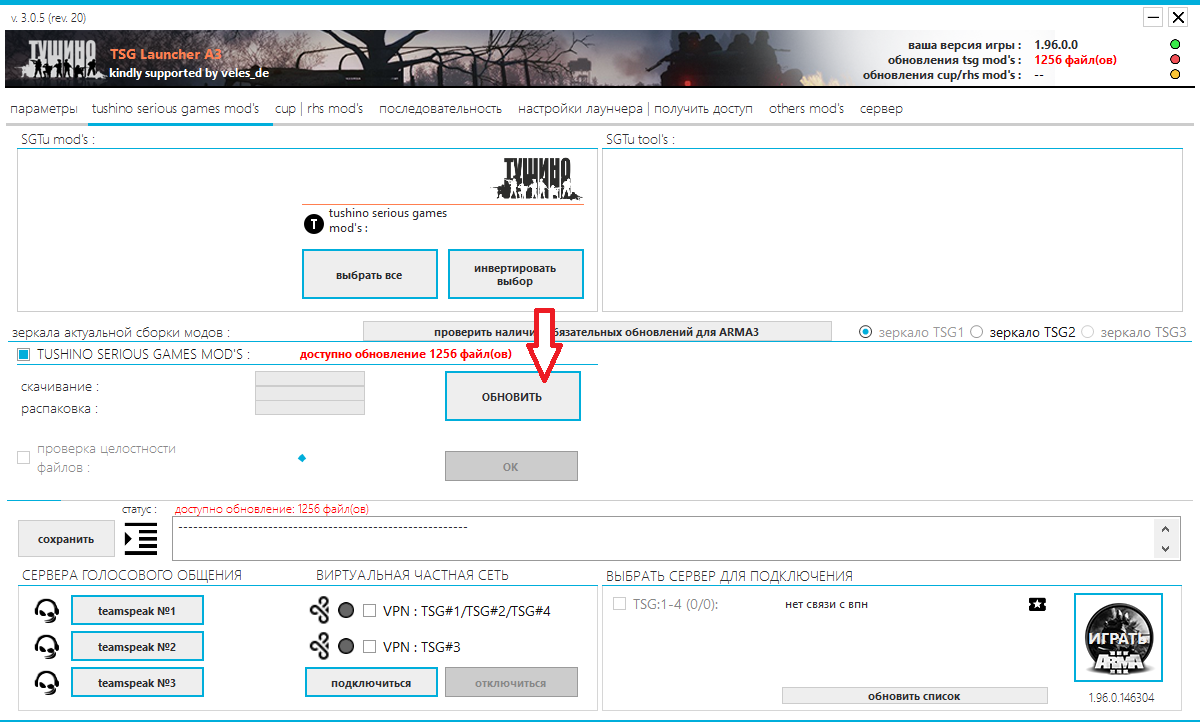This screenshot has width=1200, height=722.
Task: Click version text 1.96.0.146304
Action: pyautogui.click(x=1121, y=698)
